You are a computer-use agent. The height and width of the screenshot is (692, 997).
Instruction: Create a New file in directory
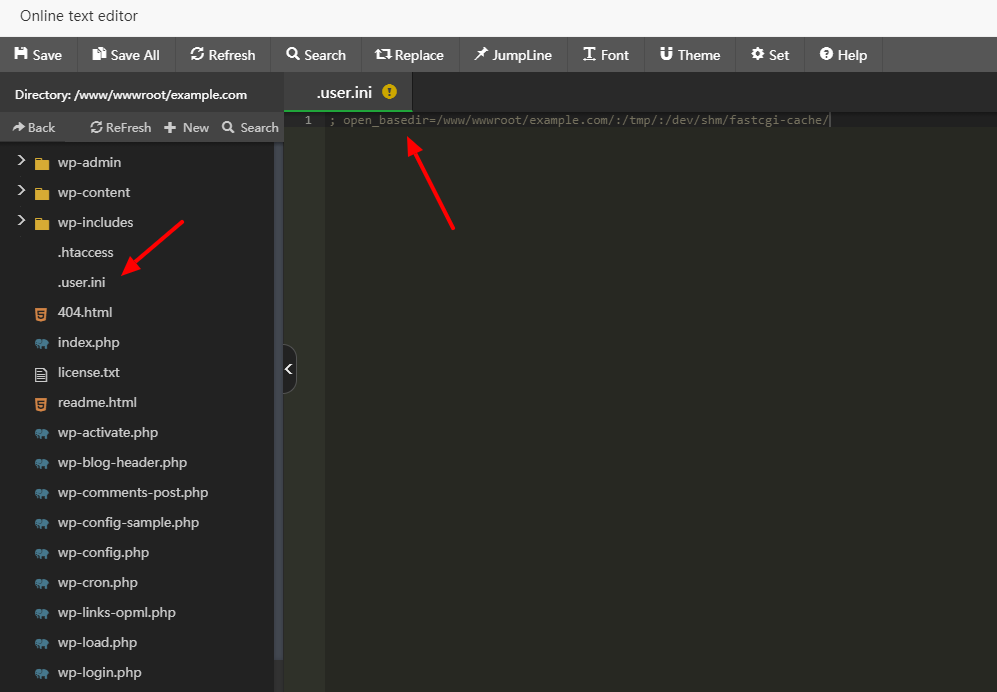coord(187,127)
